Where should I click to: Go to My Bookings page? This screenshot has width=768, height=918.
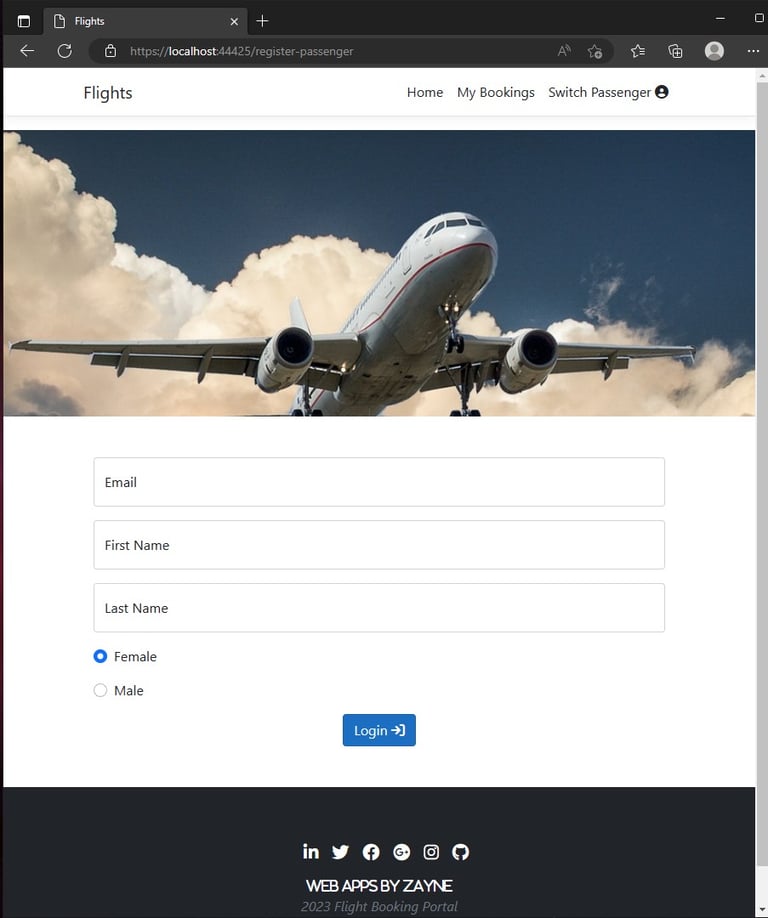click(496, 93)
